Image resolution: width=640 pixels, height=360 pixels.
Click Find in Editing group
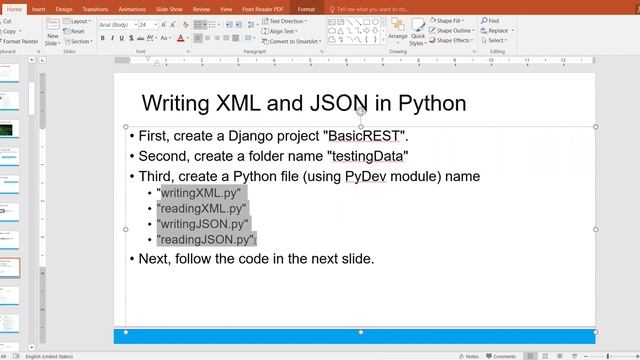pyautogui.click(x=490, y=21)
